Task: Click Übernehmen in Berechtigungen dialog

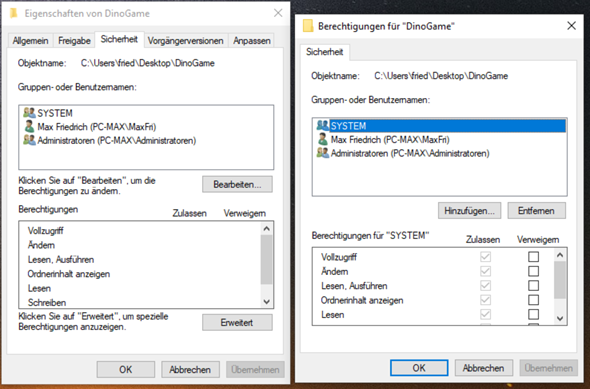Action: click(549, 368)
